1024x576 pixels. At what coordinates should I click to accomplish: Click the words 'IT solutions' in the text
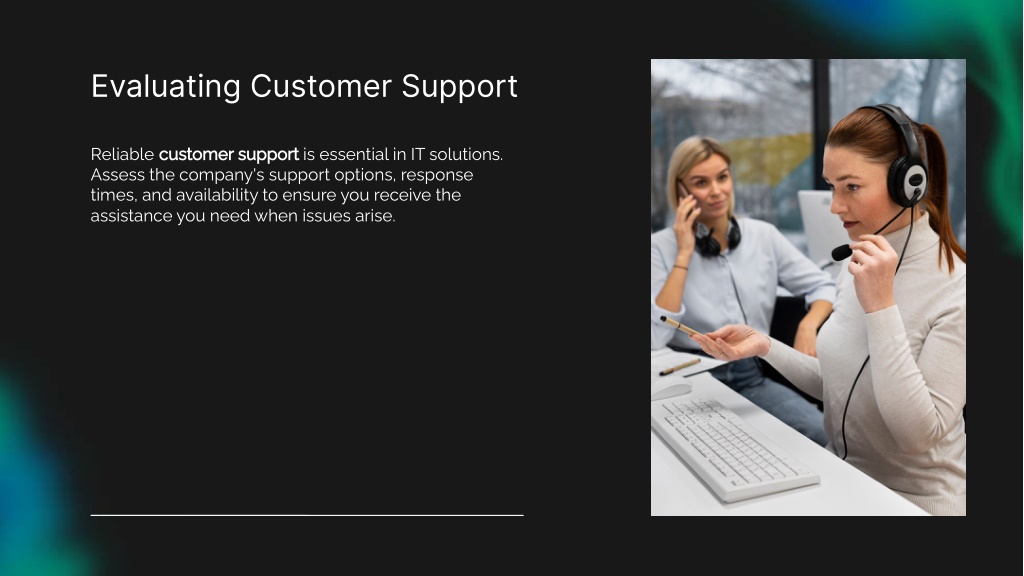point(456,155)
